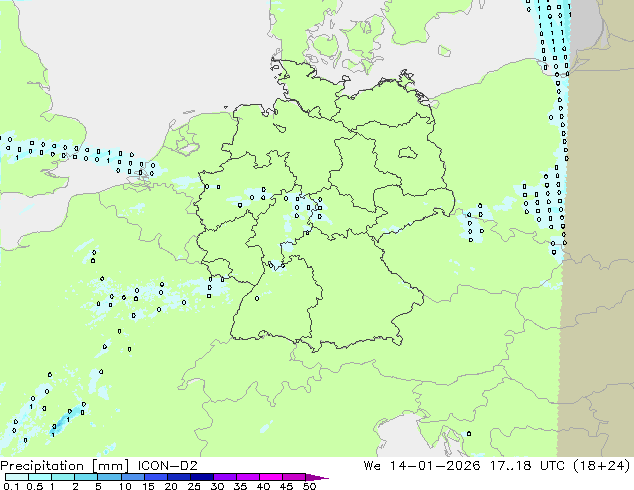Viewport: 634px width, 490px height.
Task: Click the 'Precipitation' title text
Action: click(x=42, y=466)
